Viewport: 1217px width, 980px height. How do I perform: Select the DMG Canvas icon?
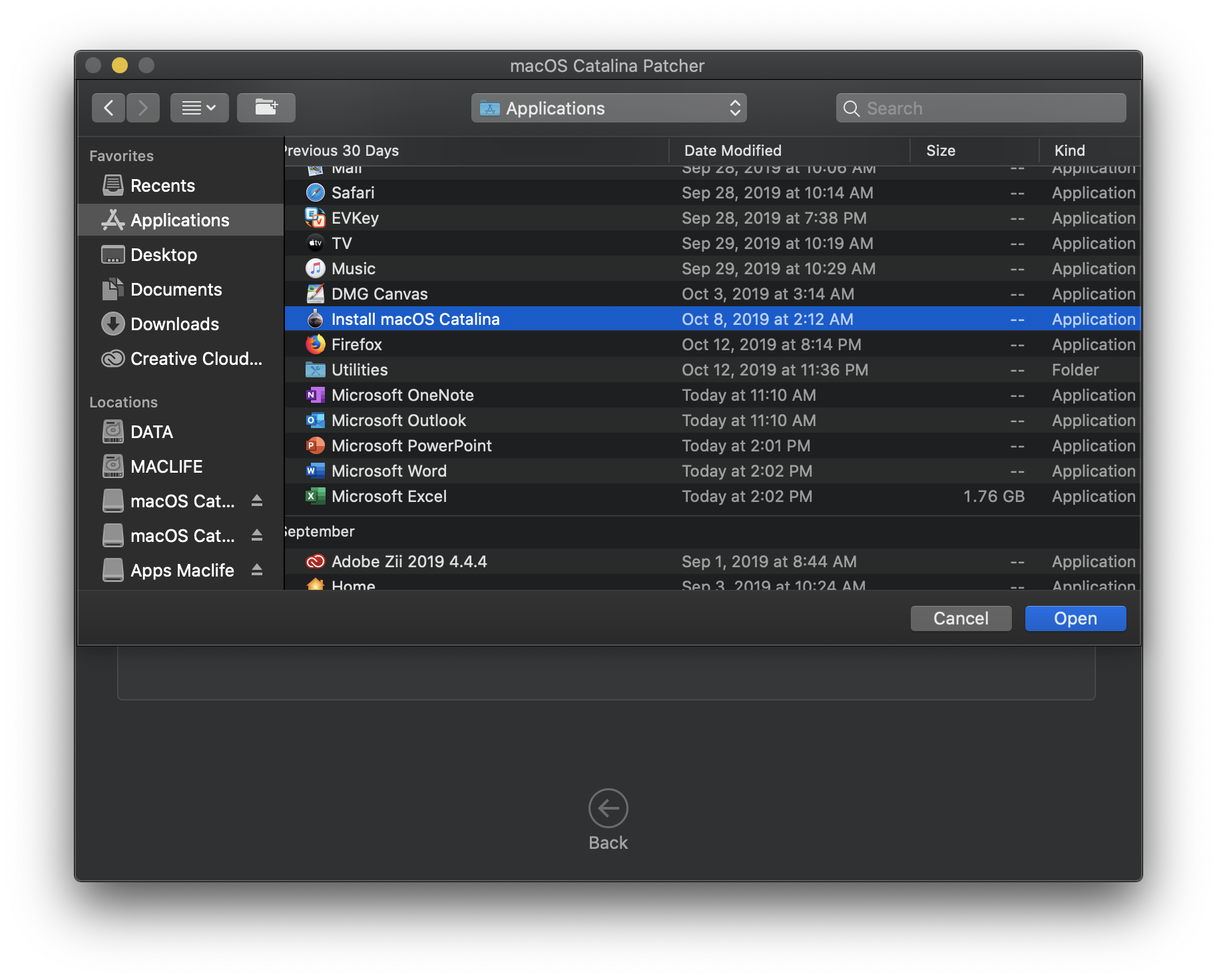point(316,294)
